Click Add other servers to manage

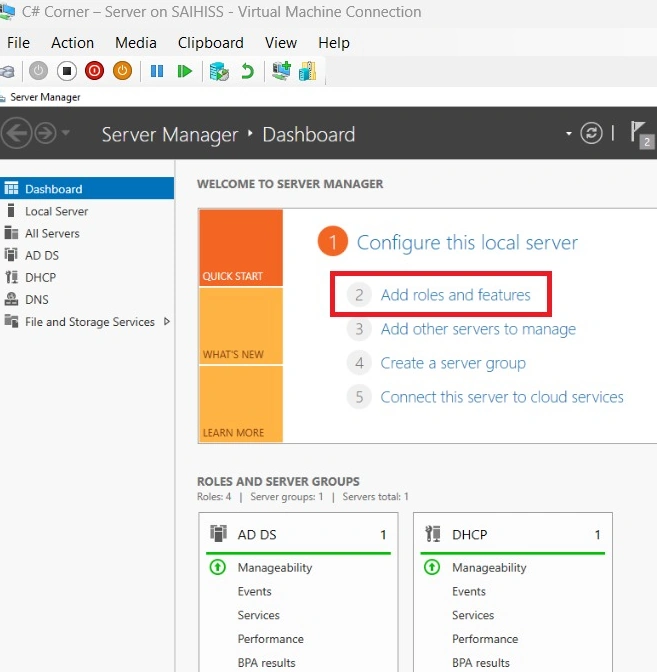click(x=478, y=329)
